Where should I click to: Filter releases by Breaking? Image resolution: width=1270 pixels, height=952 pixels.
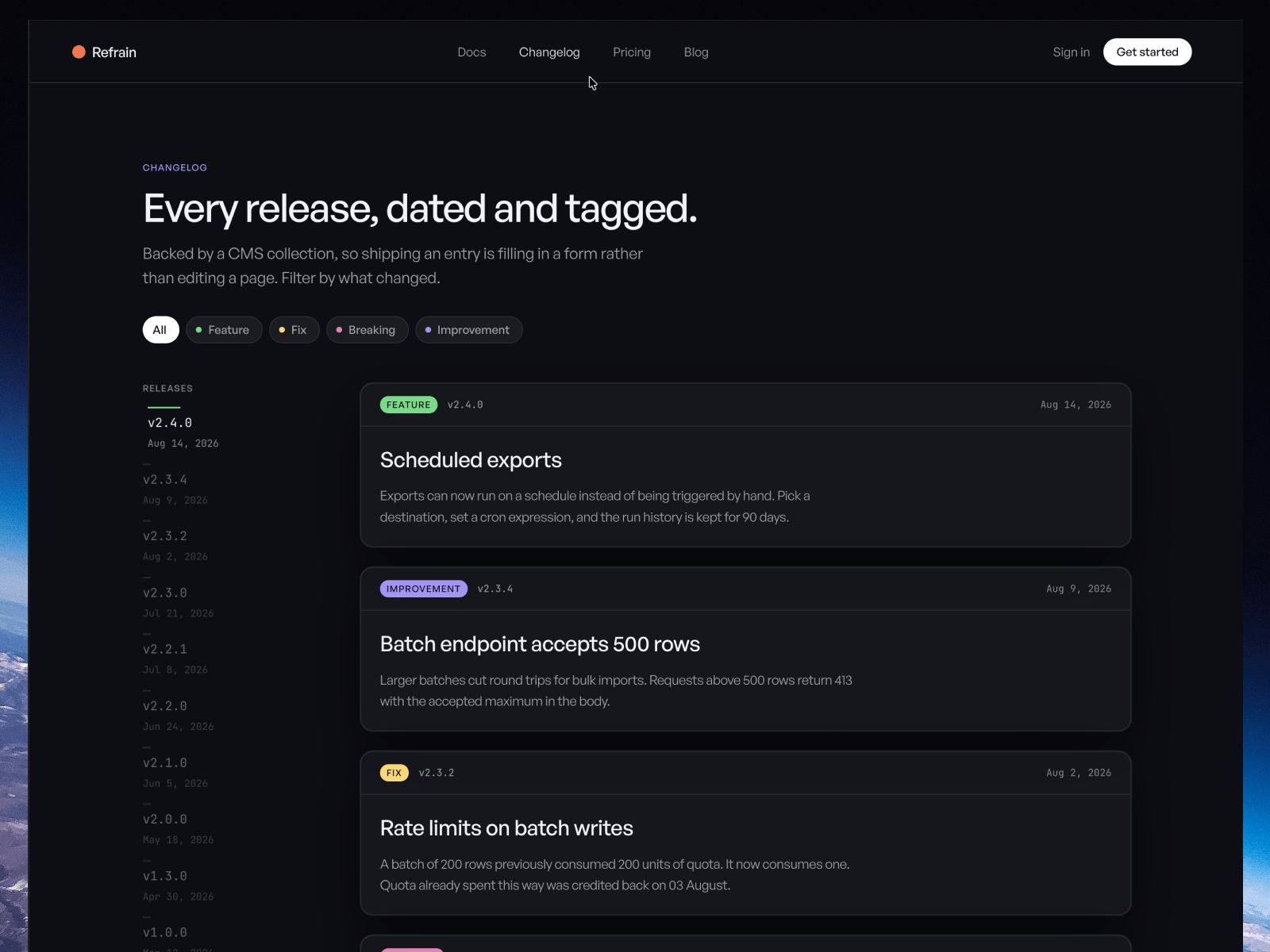tap(367, 330)
